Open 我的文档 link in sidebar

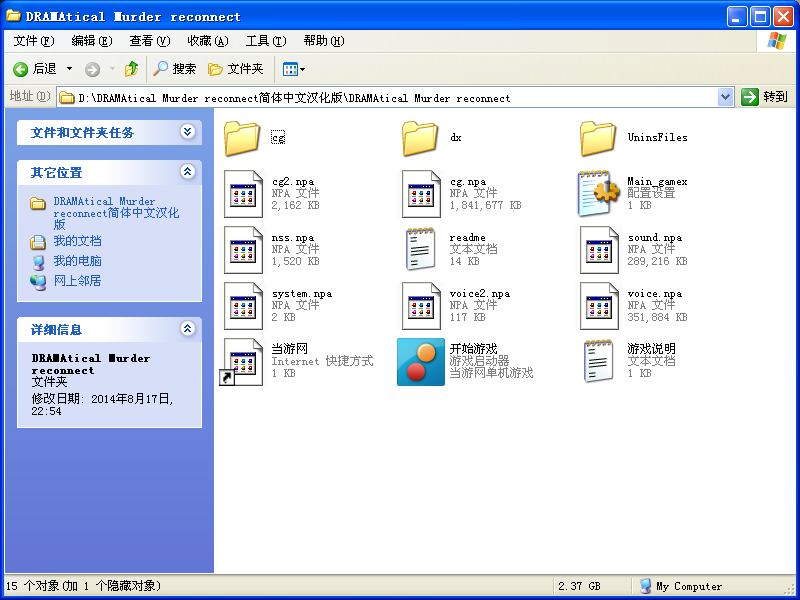coord(78,241)
